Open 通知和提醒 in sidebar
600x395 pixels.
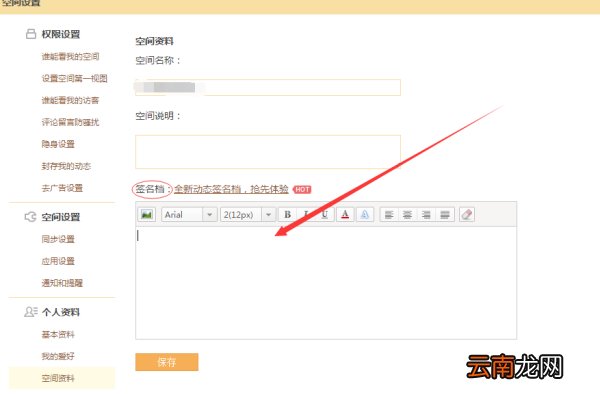tap(62, 283)
